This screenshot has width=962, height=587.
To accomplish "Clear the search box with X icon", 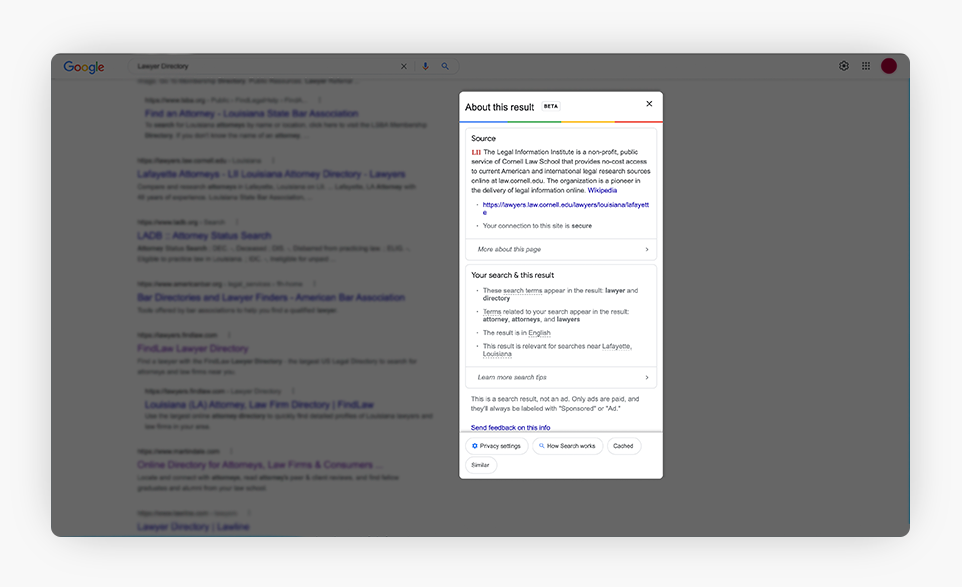I will (x=404, y=67).
